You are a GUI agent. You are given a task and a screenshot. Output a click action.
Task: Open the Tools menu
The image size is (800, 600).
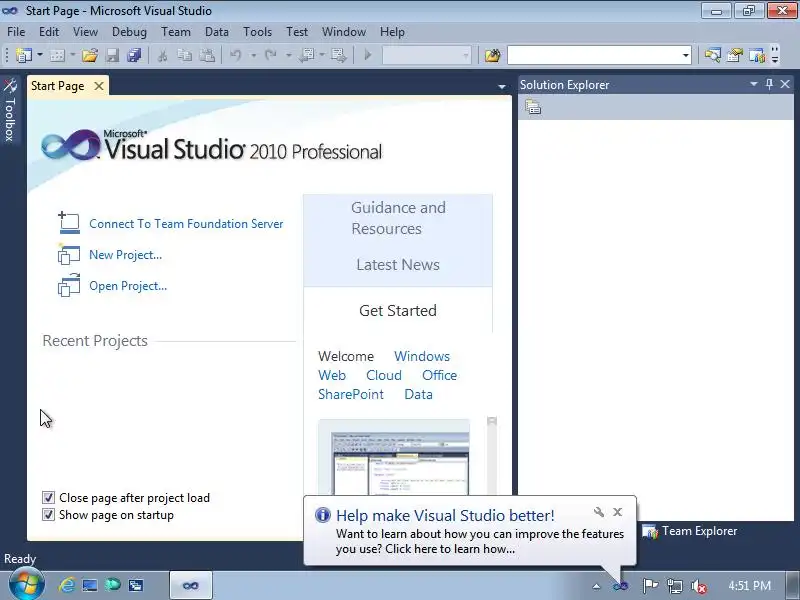pyautogui.click(x=258, y=32)
